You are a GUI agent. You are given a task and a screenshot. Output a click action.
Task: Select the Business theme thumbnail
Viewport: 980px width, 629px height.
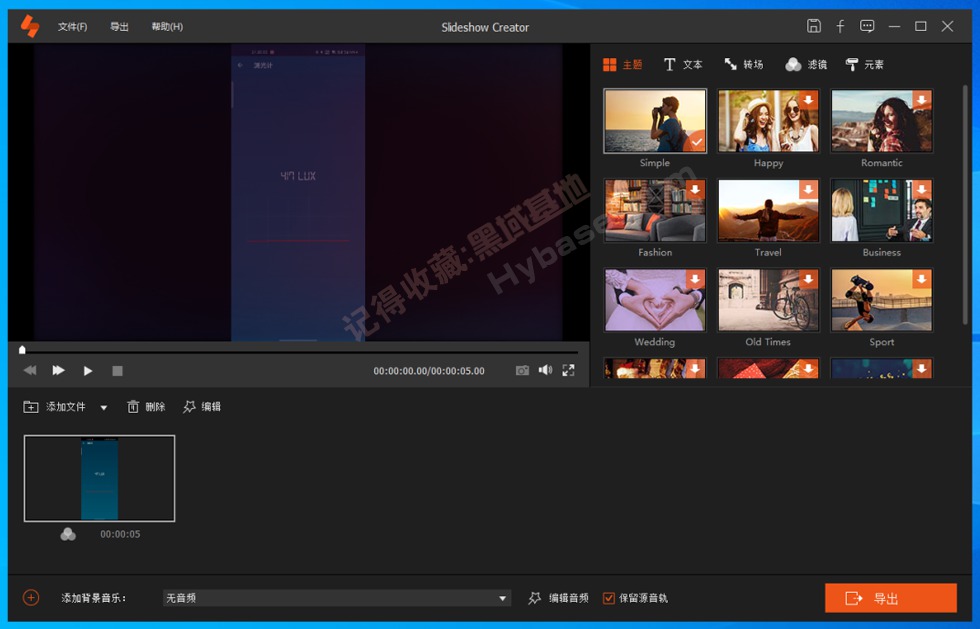tap(881, 210)
